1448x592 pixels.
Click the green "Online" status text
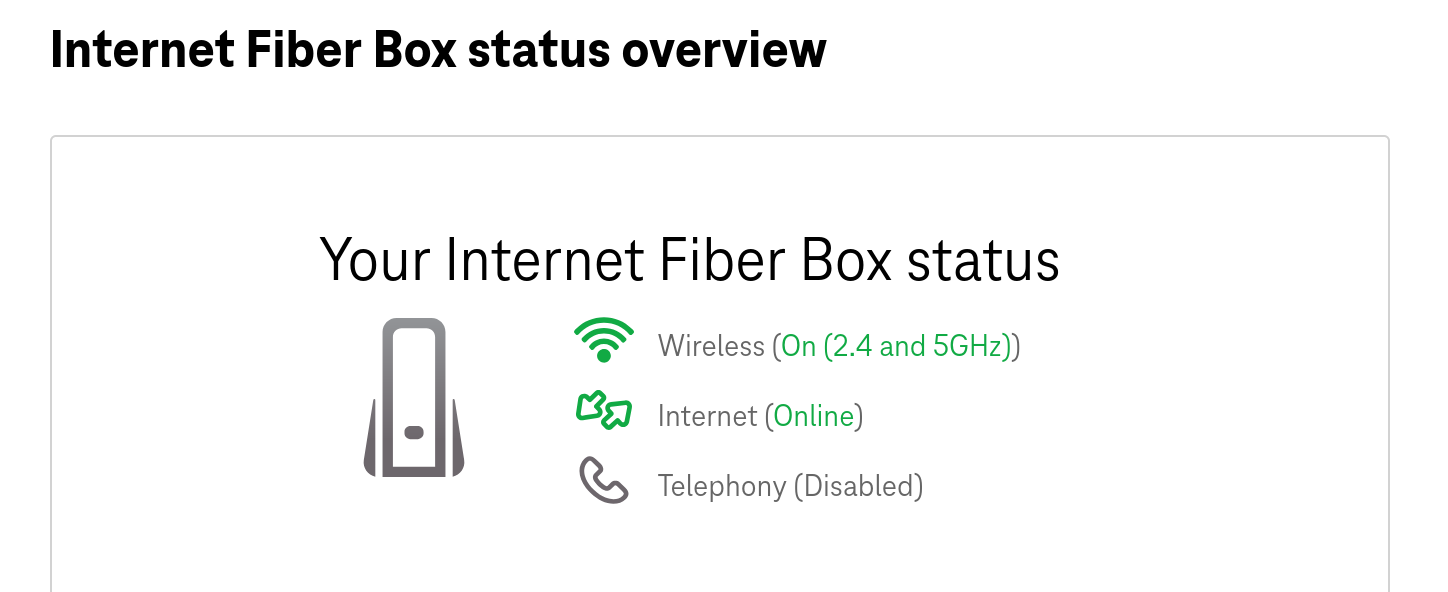point(814,416)
